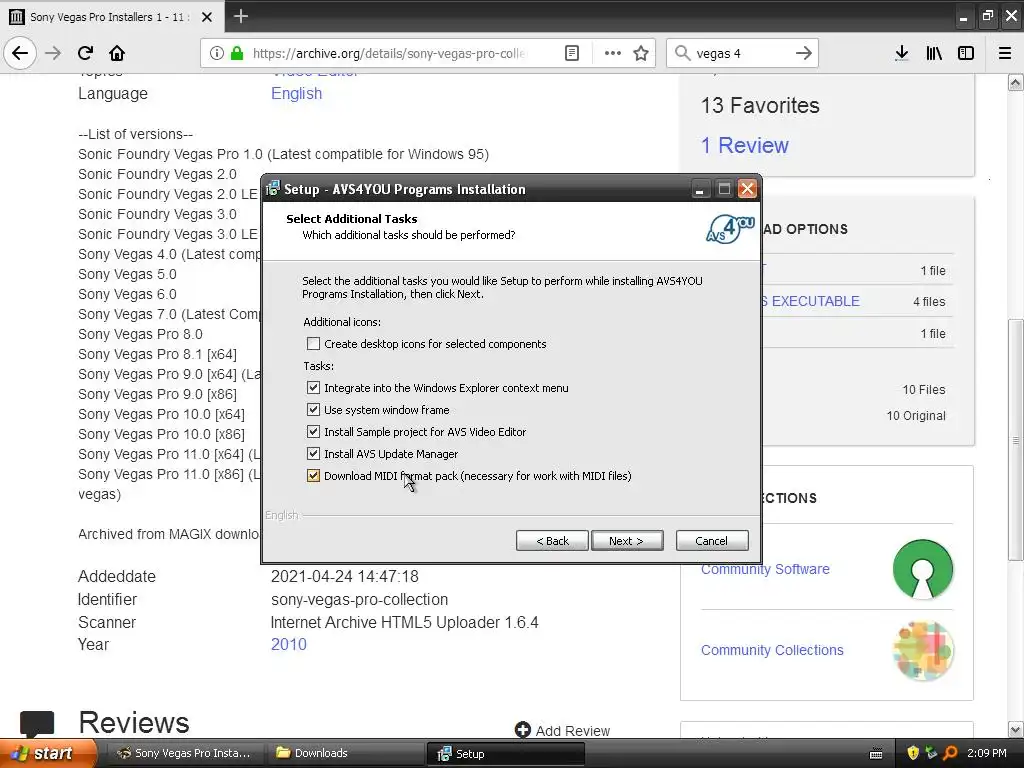Switch to Downloads taskbar item
This screenshot has width=1024, height=768.
pyautogui.click(x=345, y=754)
